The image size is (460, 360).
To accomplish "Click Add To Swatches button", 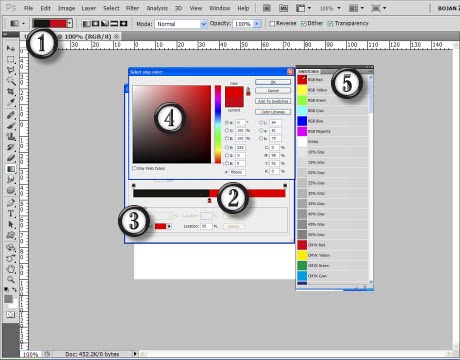I will 273,101.
